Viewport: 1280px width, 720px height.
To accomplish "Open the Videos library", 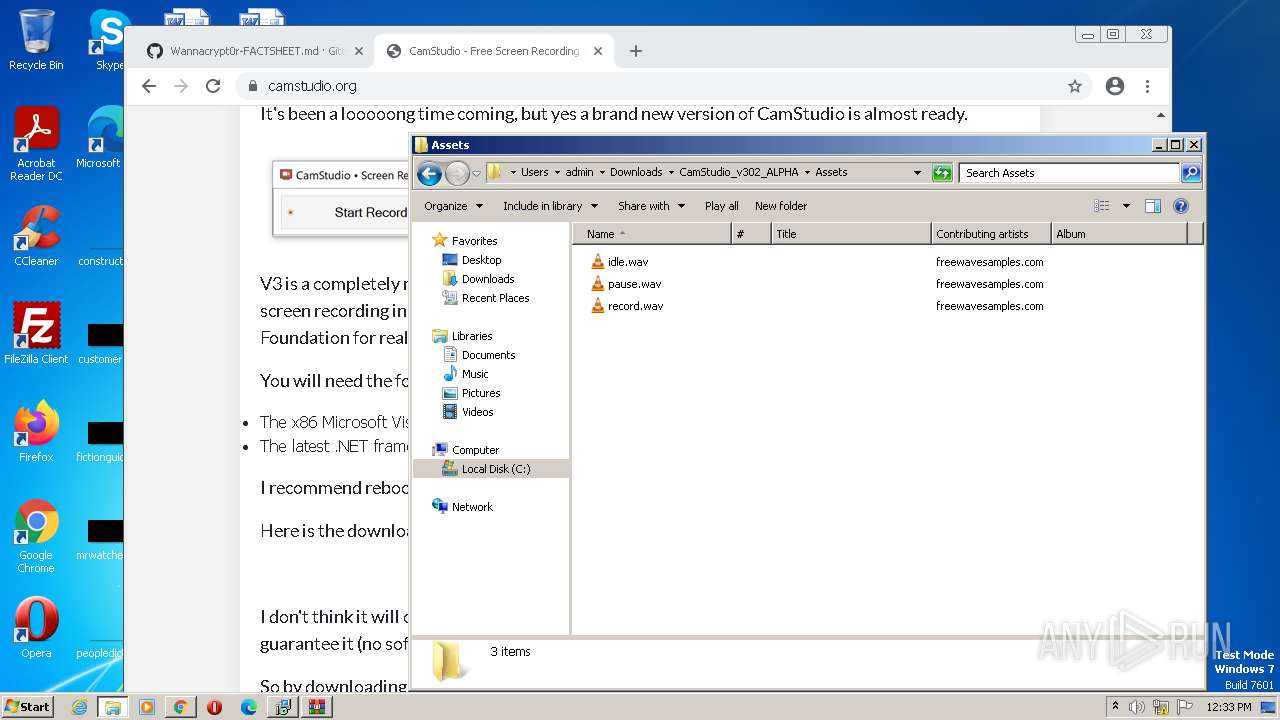I will pyautogui.click(x=477, y=412).
